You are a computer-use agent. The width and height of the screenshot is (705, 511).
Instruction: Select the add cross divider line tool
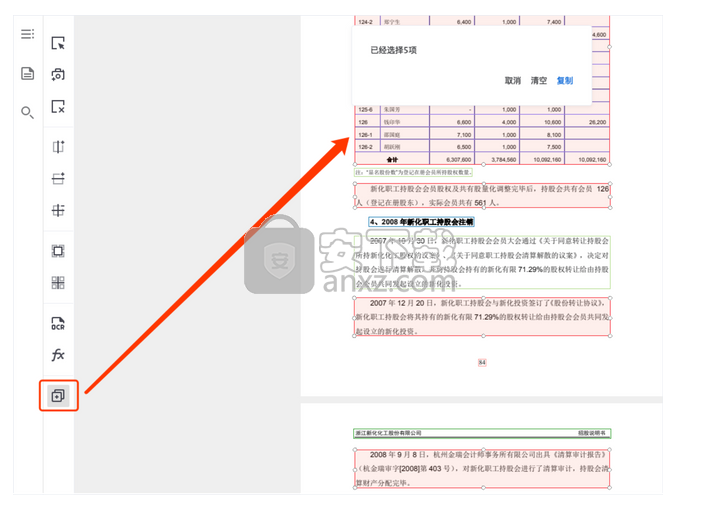[x=58, y=210]
